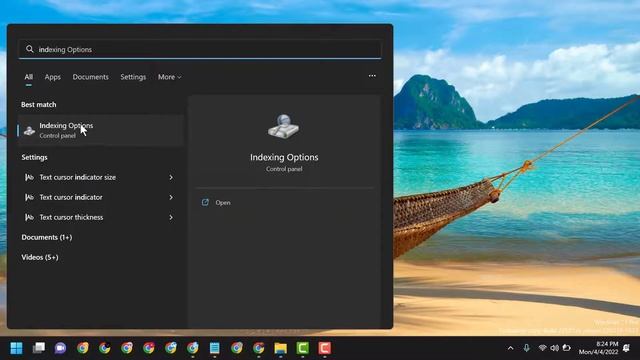Screen dimensions: 640x360
Task: Click the Indexing Options icon in best match
Action: pos(29,131)
